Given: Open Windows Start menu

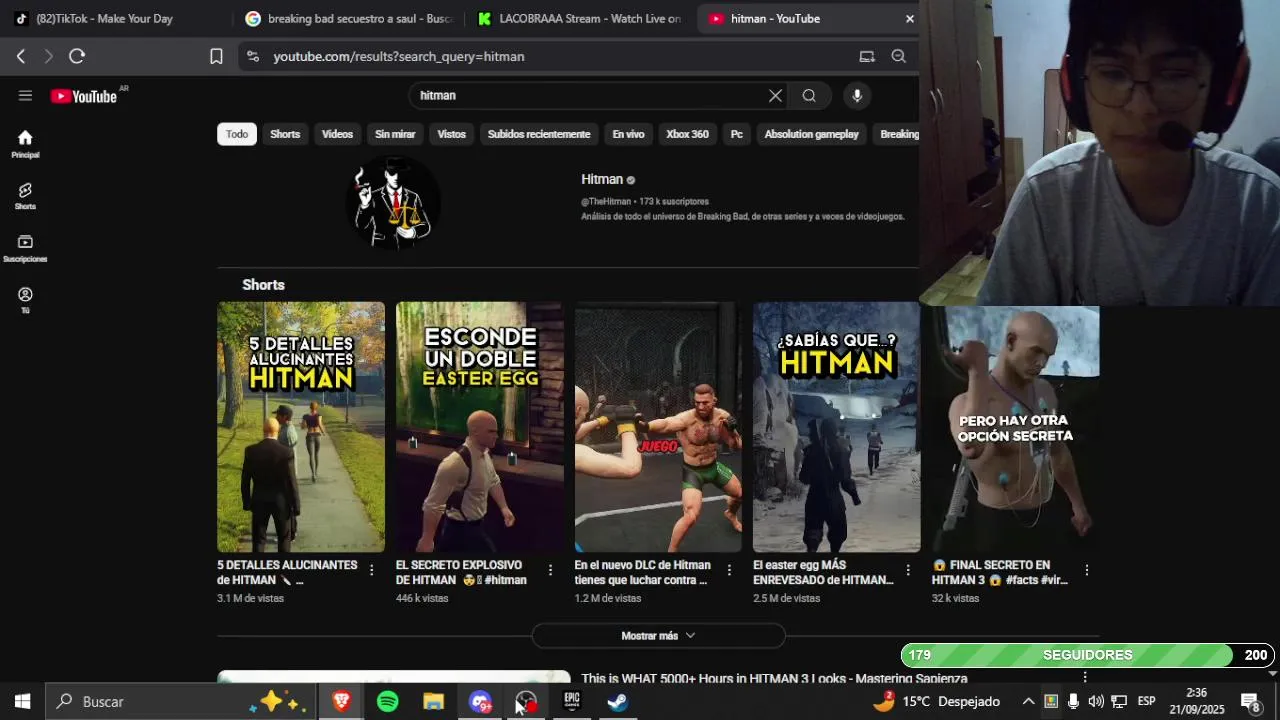Looking at the screenshot, I should pyautogui.click(x=22, y=702).
